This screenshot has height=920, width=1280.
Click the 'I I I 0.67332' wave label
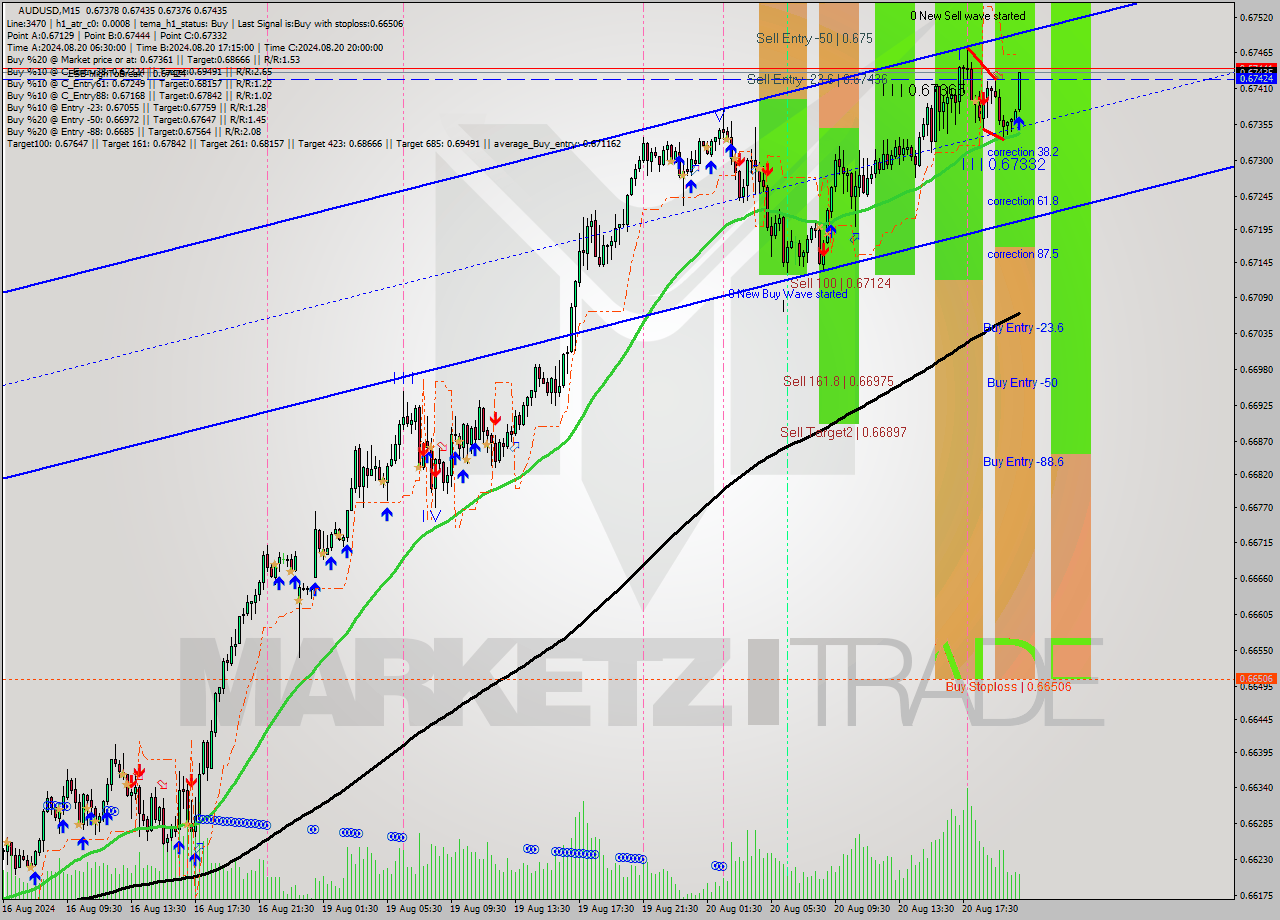(1003, 164)
